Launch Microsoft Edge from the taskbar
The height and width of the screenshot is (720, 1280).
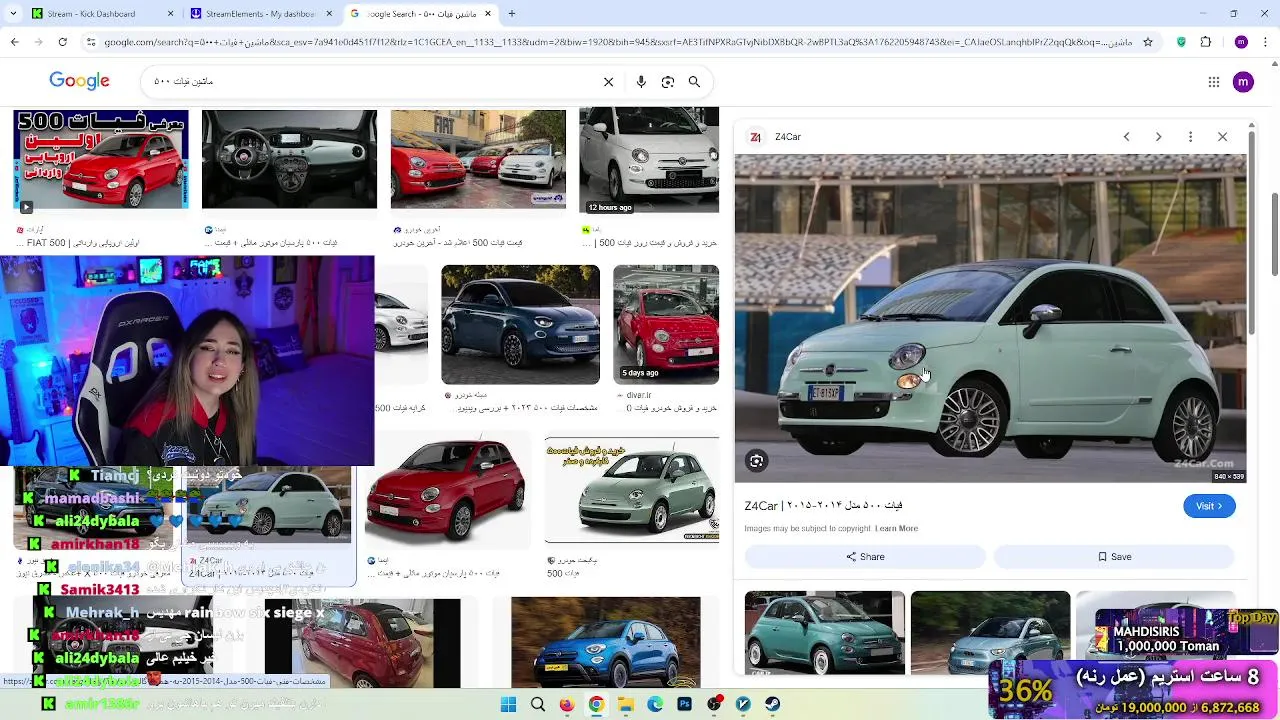tap(655, 704)
